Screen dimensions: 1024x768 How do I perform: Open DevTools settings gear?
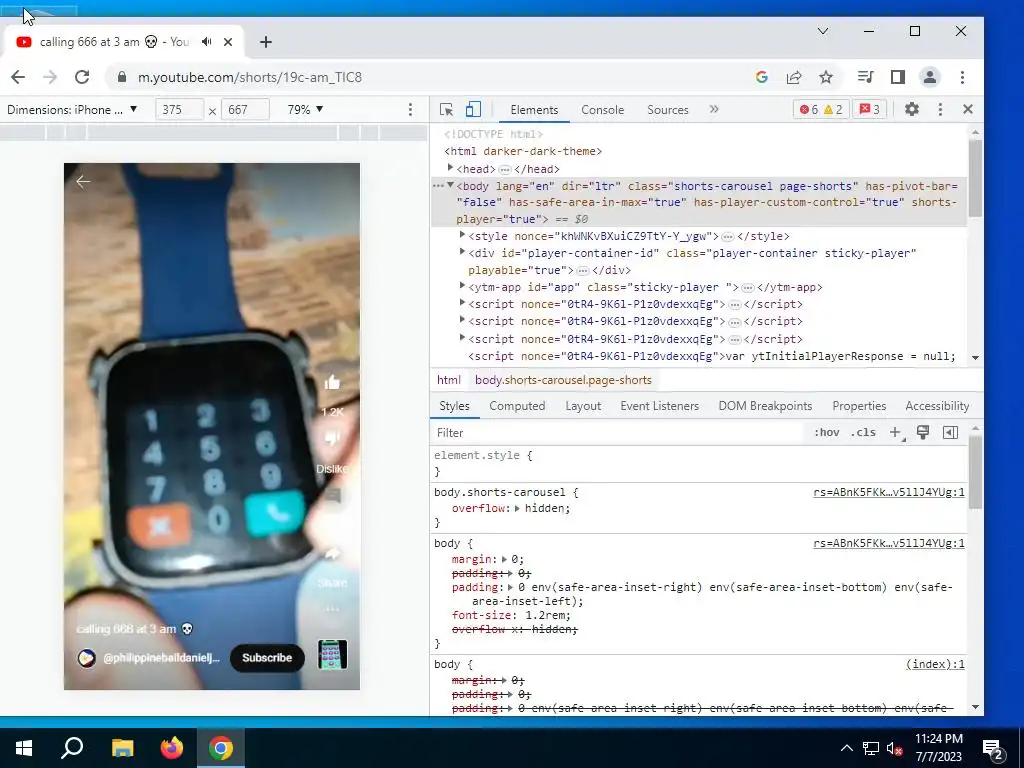point(912,110)
